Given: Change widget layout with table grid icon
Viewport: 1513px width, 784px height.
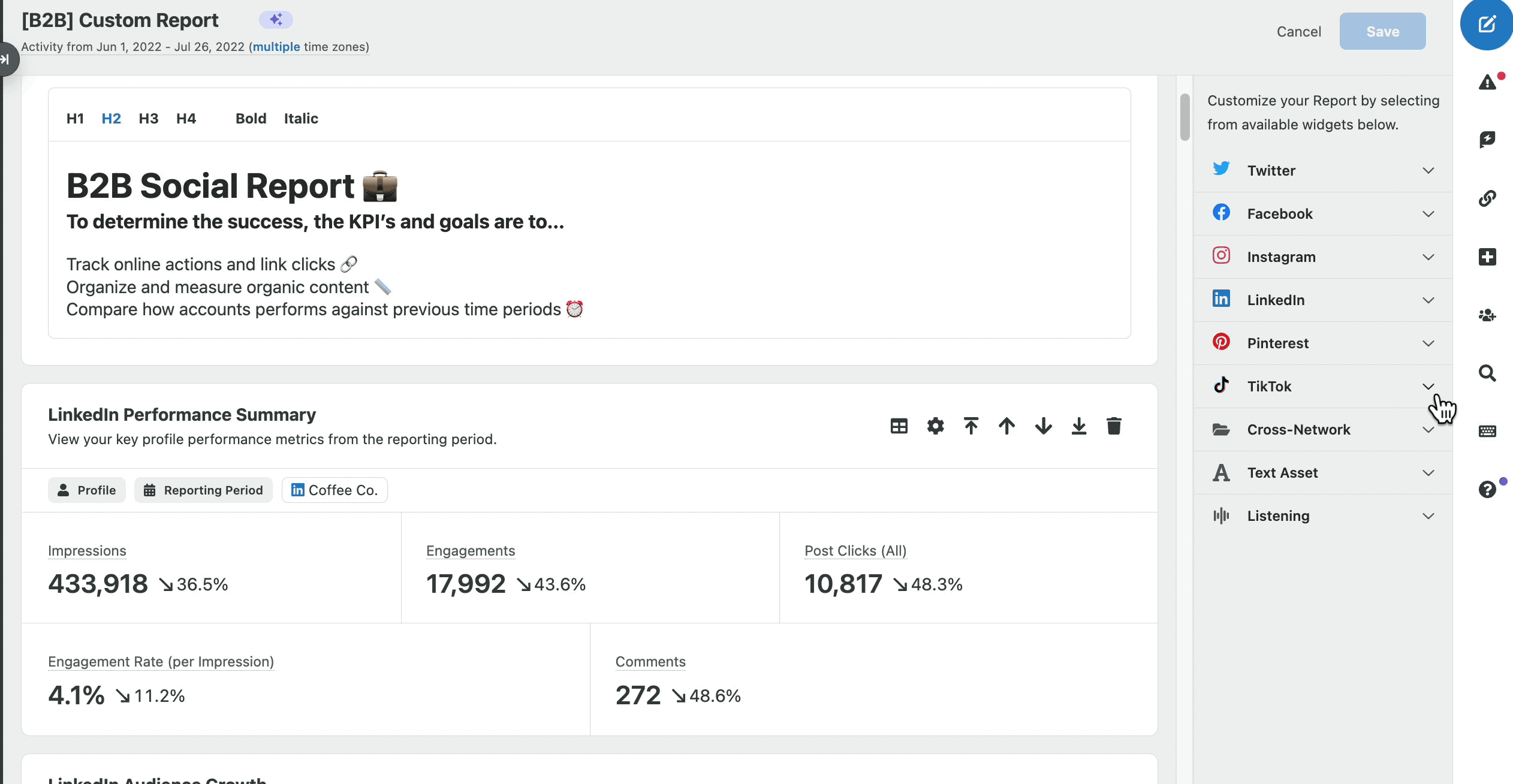Looking at the screenshot, I should pyautogui.click(x=899, y=426).
